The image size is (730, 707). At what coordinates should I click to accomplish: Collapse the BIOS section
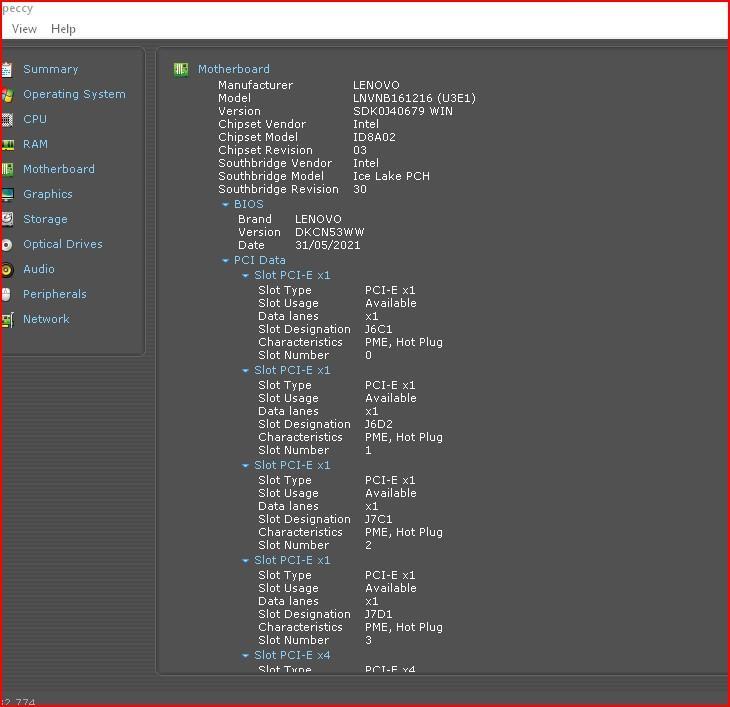[225, 204]
